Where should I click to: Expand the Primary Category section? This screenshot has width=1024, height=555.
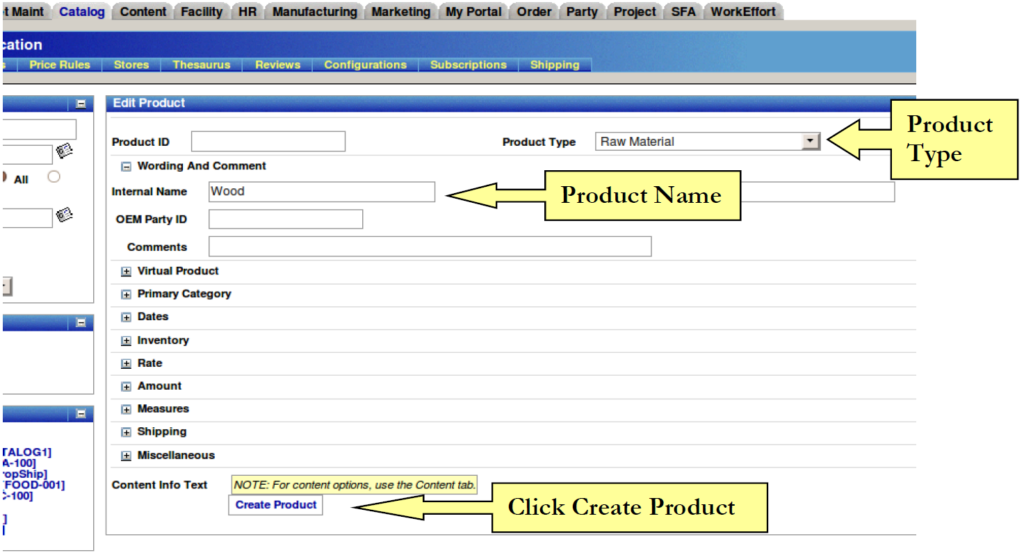127,294
